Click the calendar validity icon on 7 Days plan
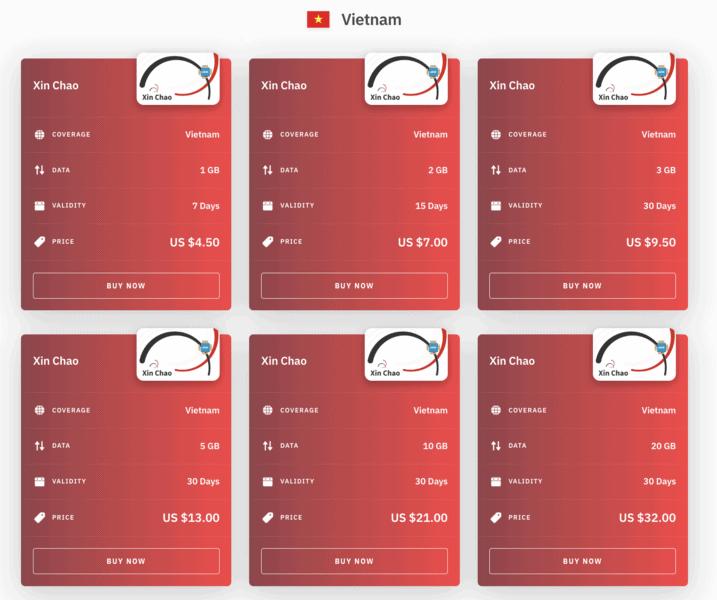 pos(40,206)
